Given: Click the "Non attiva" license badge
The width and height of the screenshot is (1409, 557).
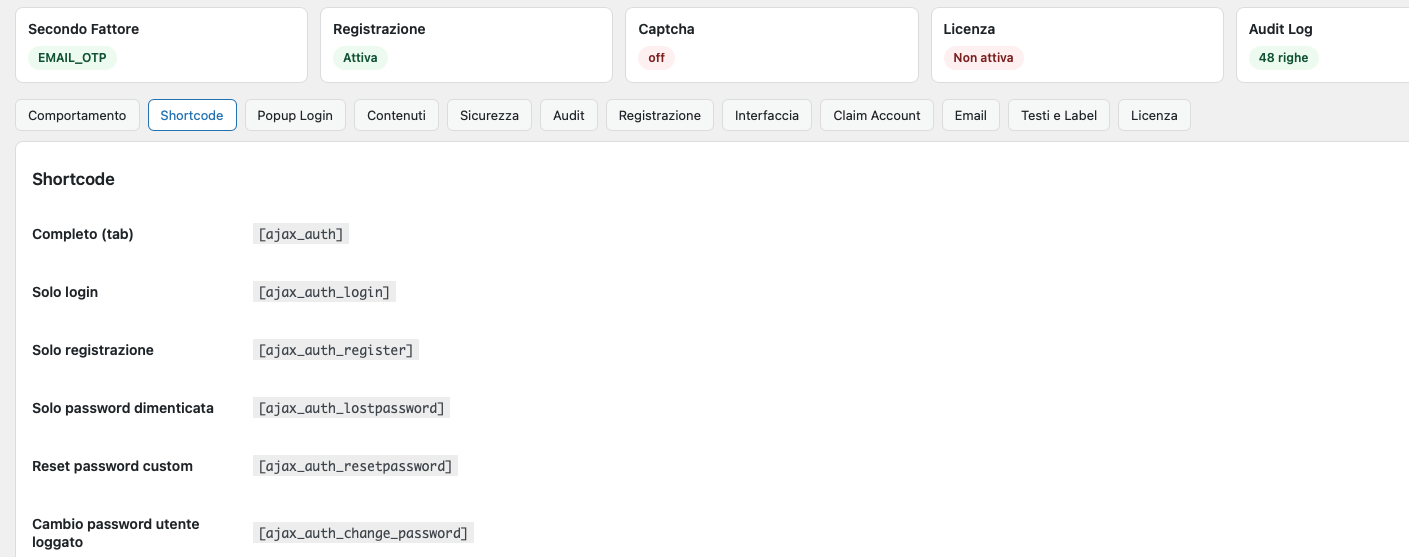Looking at the screenshot, I should (x=983, y=58).
